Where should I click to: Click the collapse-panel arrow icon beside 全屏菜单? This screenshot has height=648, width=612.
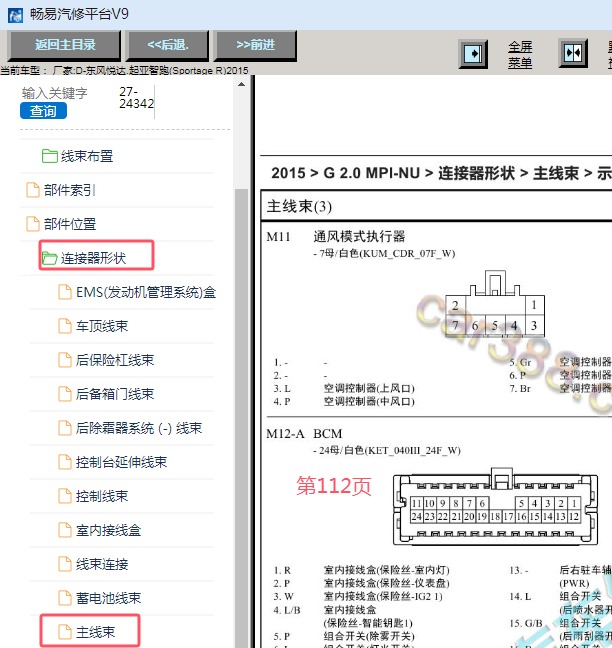[473, 54]
